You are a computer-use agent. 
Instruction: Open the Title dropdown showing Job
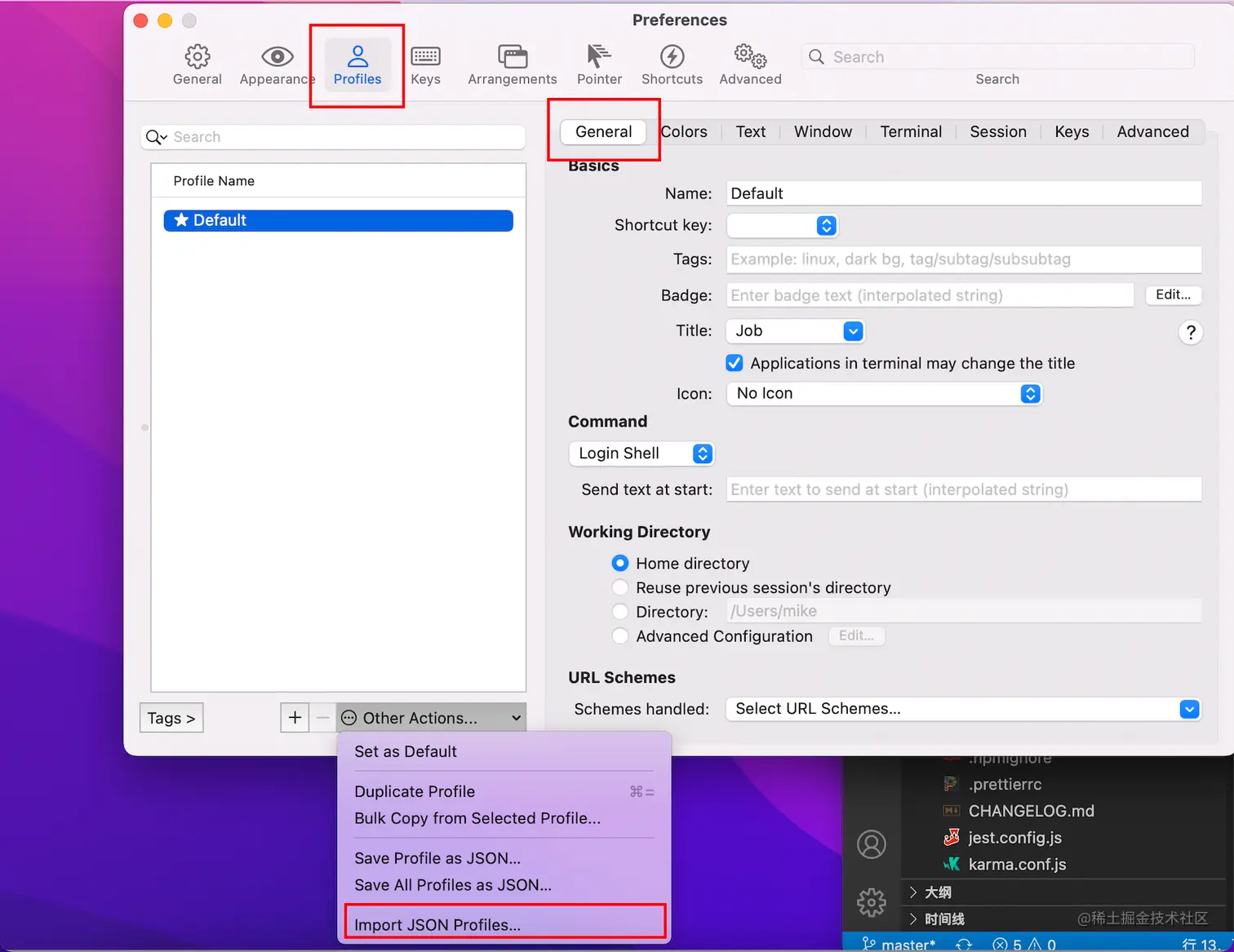pyautogui.click(x=795, y=330)
